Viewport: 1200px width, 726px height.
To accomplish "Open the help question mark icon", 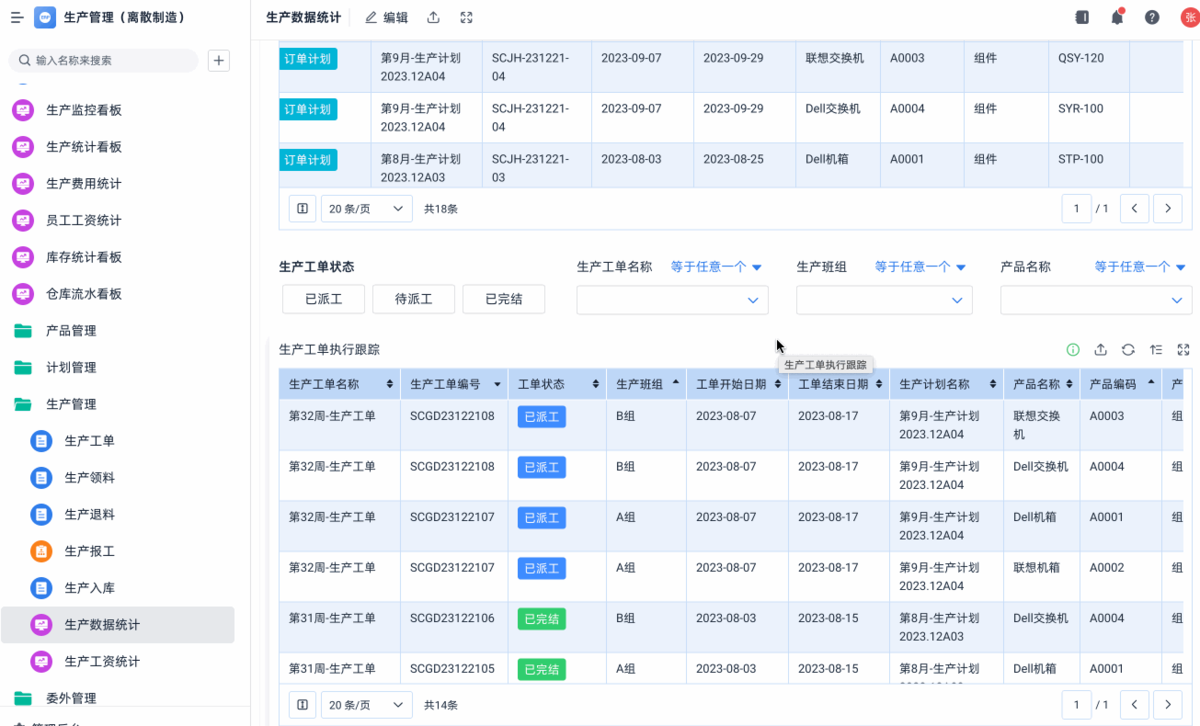I will [1152, 17].
